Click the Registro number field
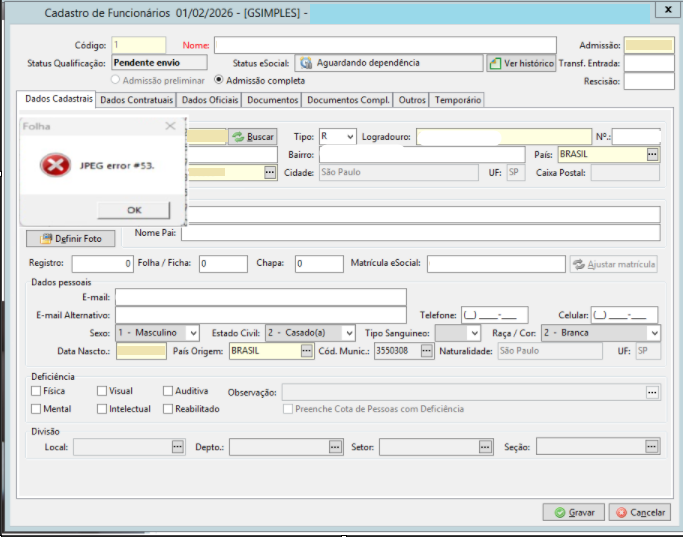The width and height of the screenshot is (683, 537). click(x=103, y=264)
